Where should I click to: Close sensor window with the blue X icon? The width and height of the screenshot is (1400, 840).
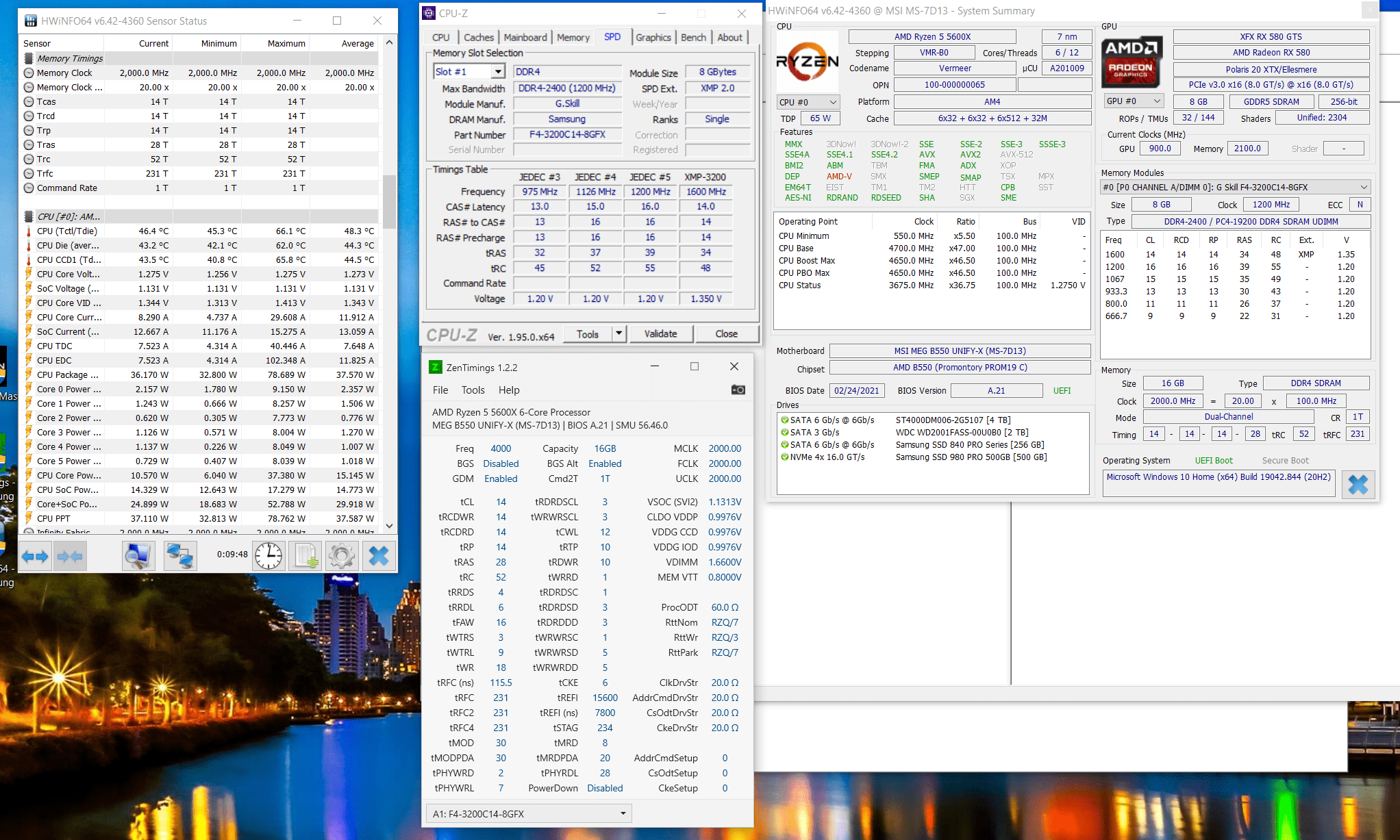click(379, 555)
